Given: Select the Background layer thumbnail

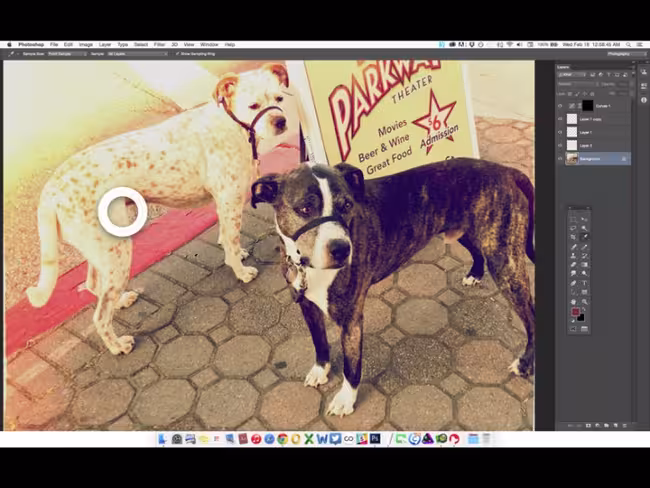Looking at the screenshot, I should (572, 159).
